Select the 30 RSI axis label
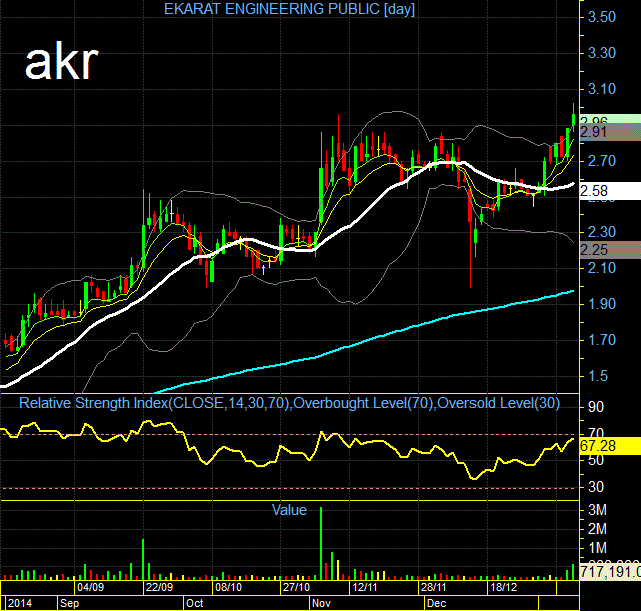Image resolution: width=641 pixels, height=611 pixels. pos(596,487)
